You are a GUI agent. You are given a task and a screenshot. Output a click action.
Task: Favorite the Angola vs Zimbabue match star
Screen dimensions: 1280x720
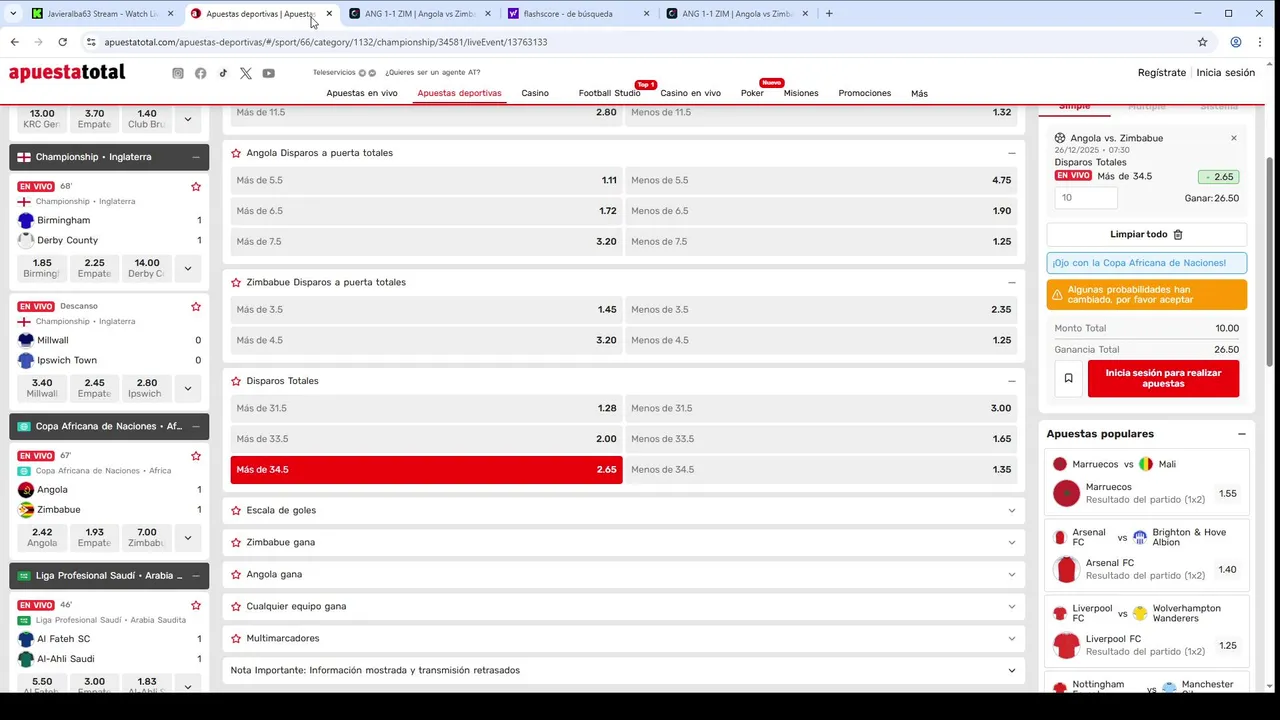(x=196, y=456)
